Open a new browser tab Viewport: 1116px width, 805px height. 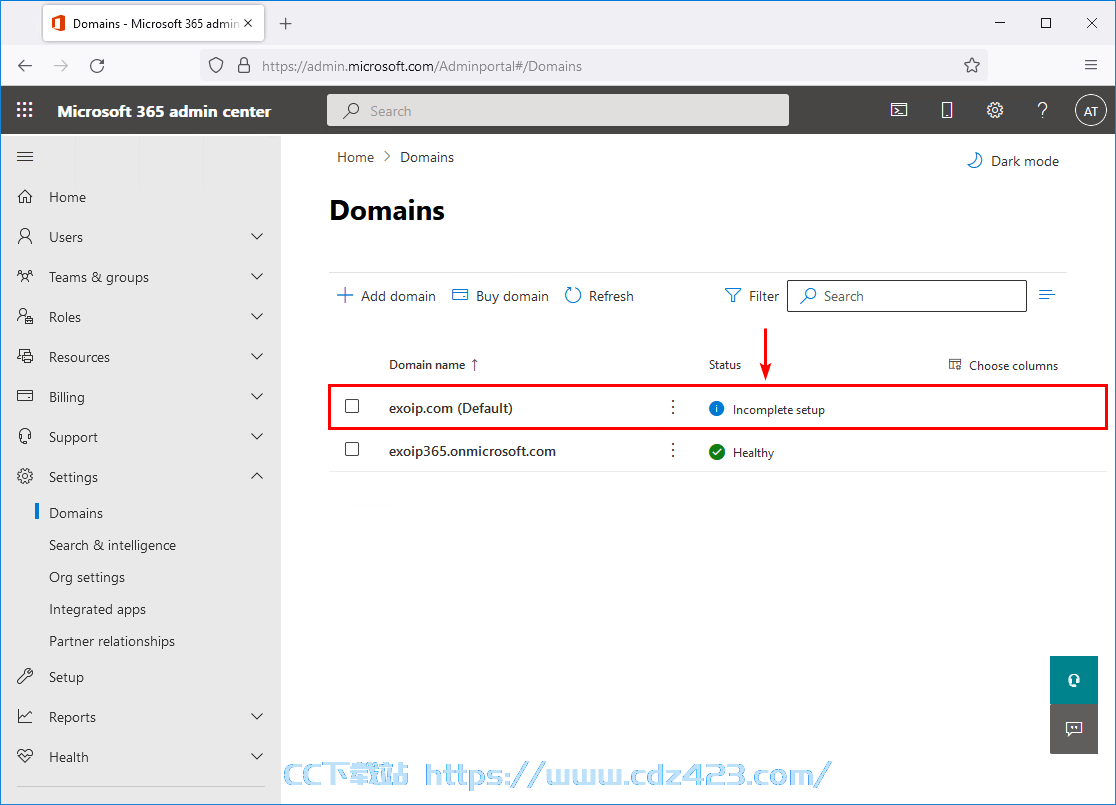285,23
